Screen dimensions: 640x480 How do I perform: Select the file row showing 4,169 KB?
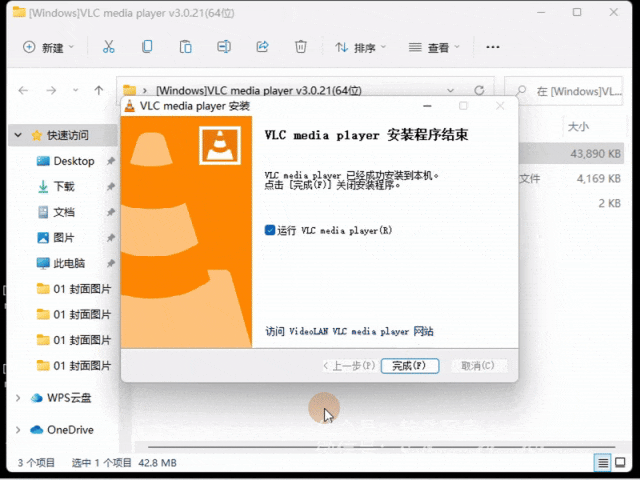pos(571,178)
